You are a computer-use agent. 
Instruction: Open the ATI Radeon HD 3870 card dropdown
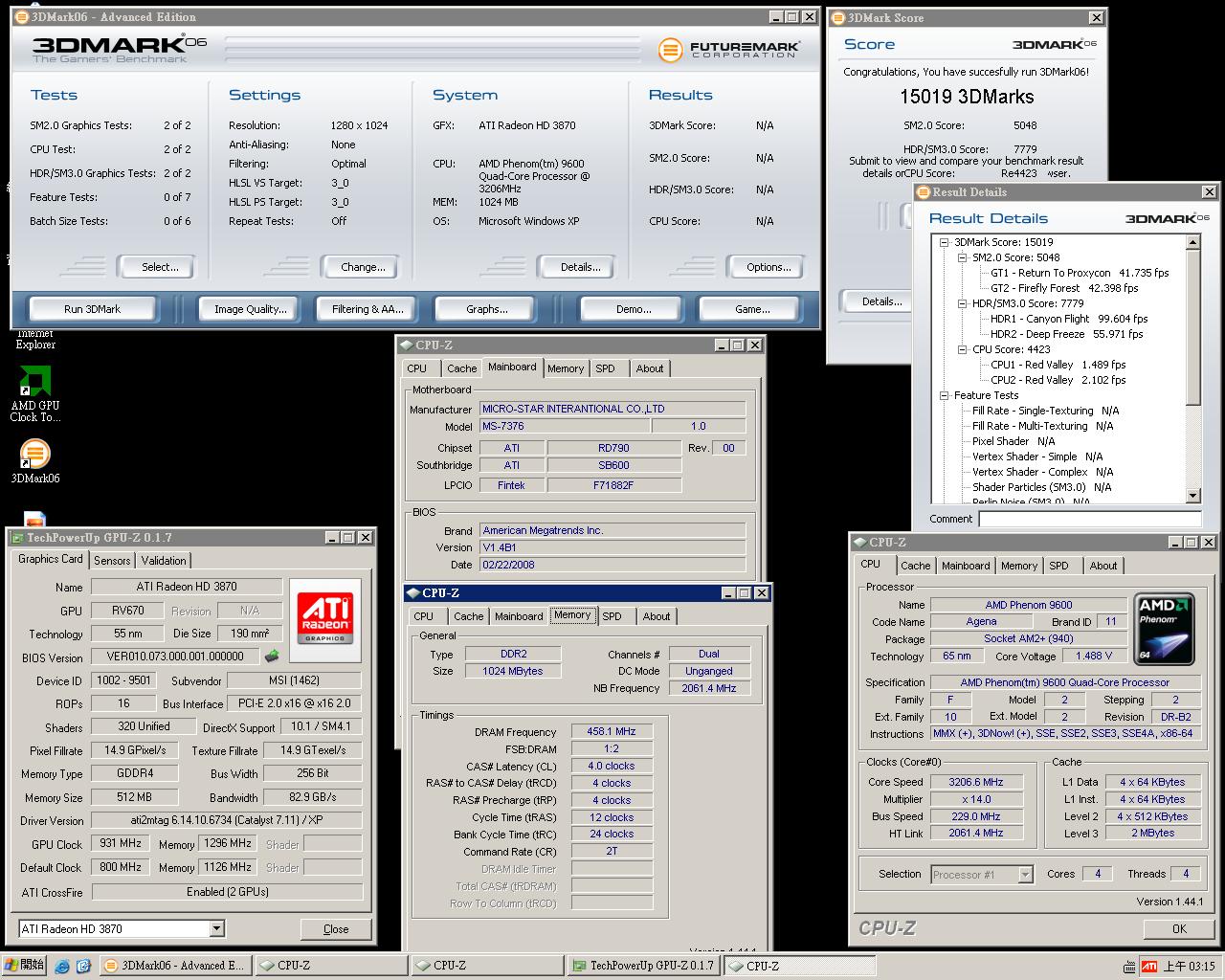click(x=216, y=928)
